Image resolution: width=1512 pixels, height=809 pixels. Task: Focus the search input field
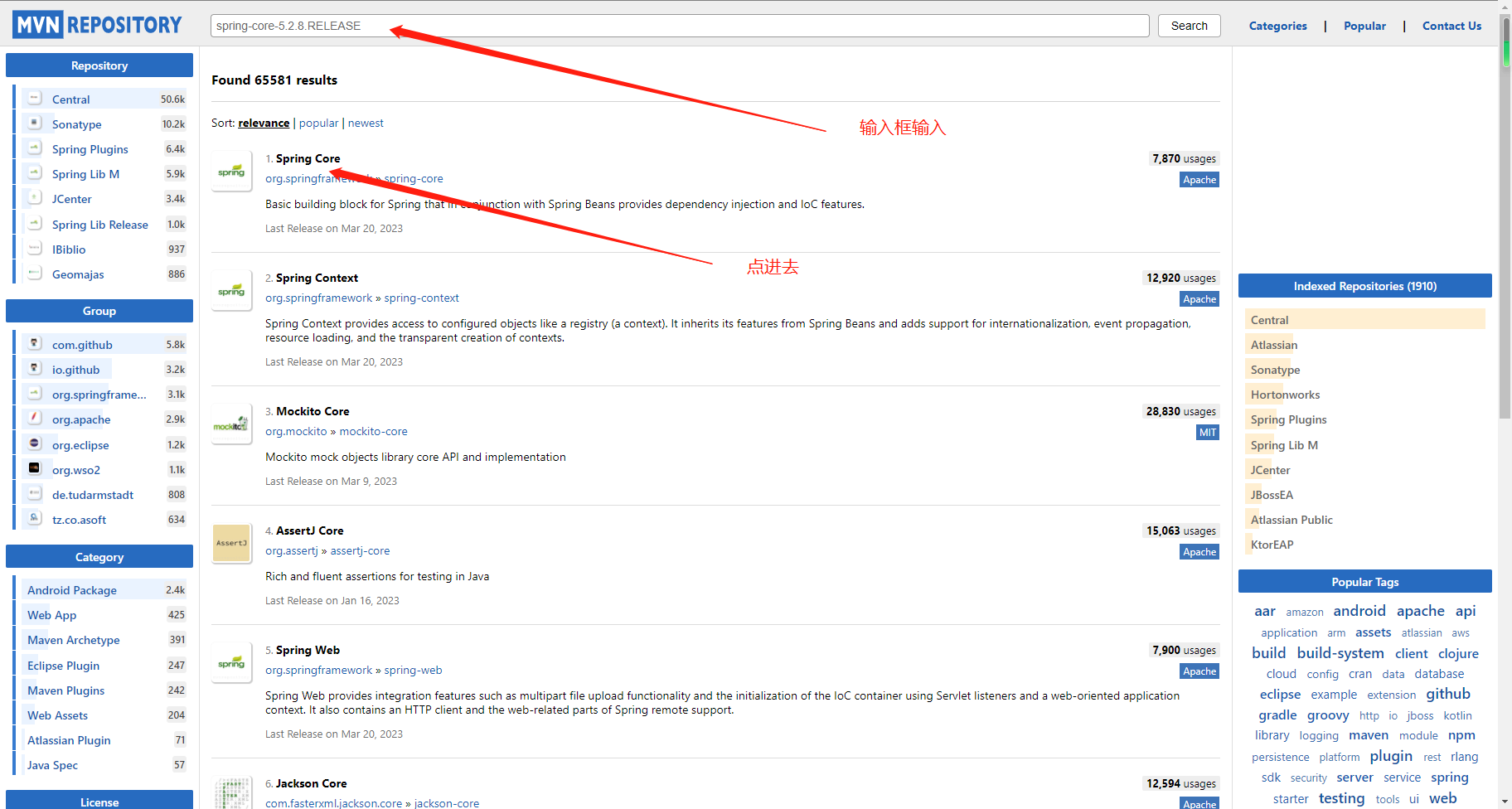click(680, 26)
